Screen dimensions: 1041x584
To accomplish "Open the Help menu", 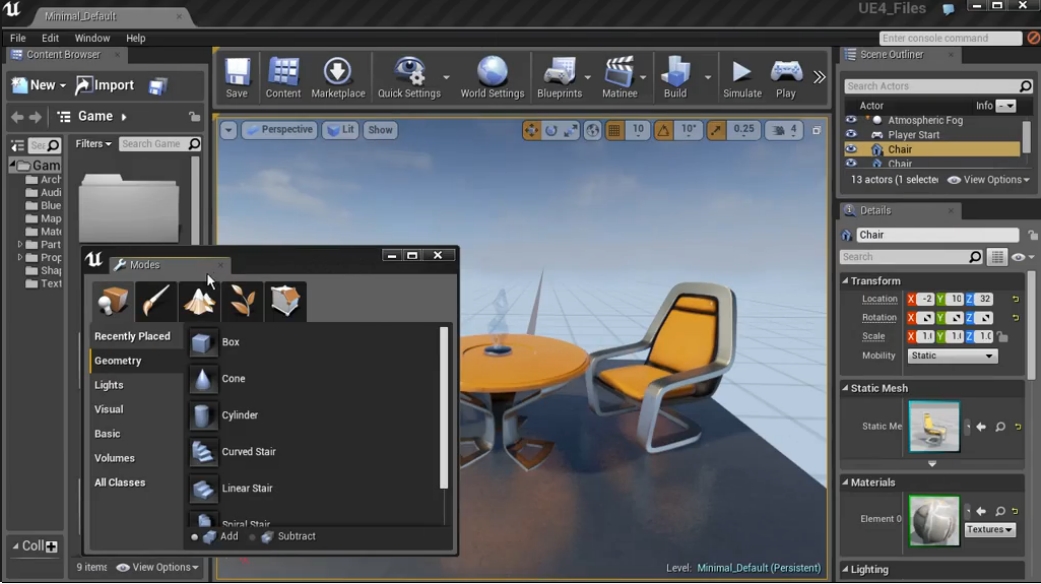I will 135,38.
